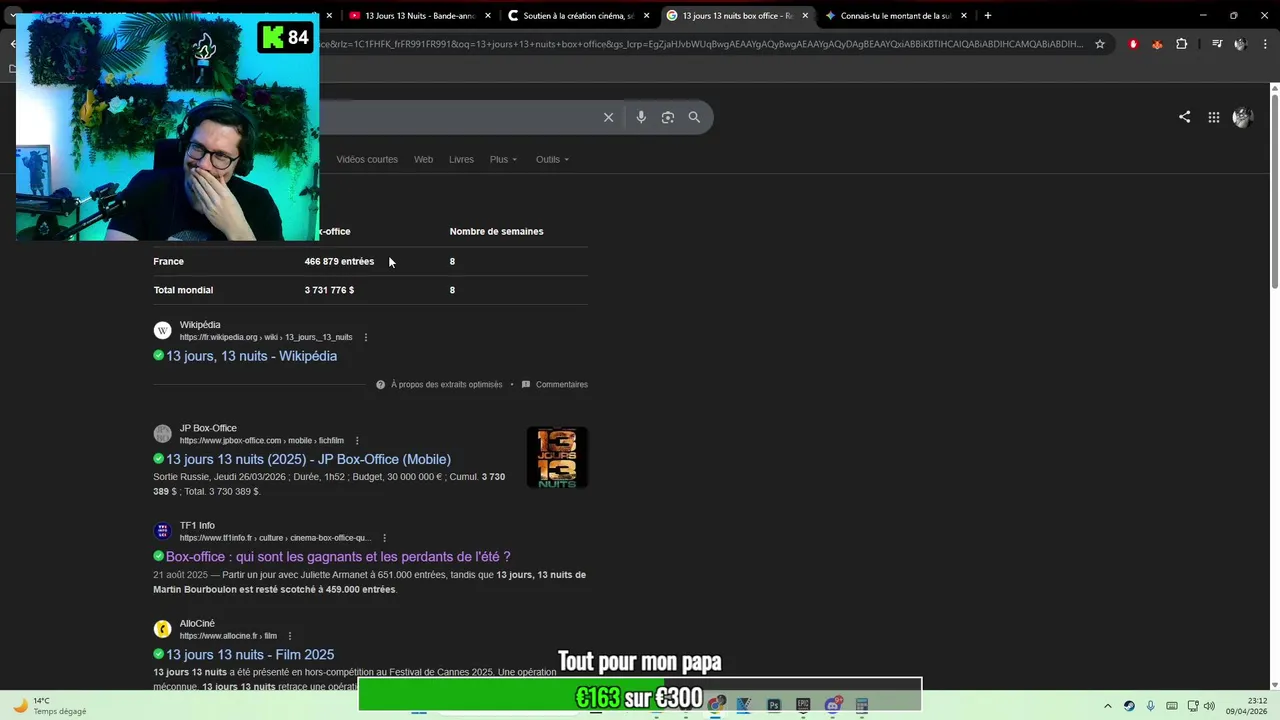This screenshot has width=1280, height=720.
Task: Open Google Lens image search icon
Action: coord(668,117)
